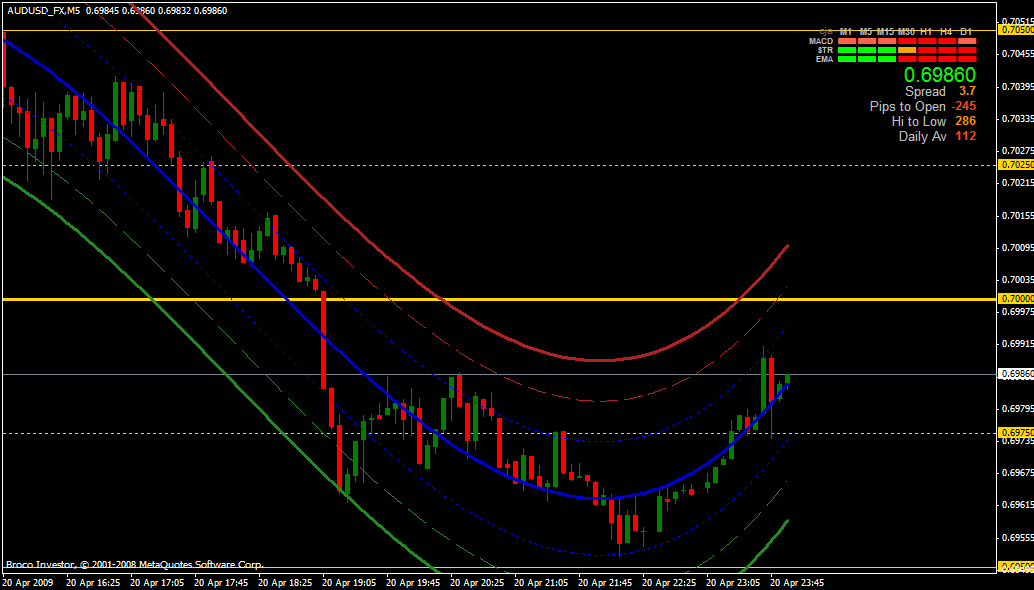Click the highlighted 0.7050 level tag on price axis

(x=1017, y=30)
